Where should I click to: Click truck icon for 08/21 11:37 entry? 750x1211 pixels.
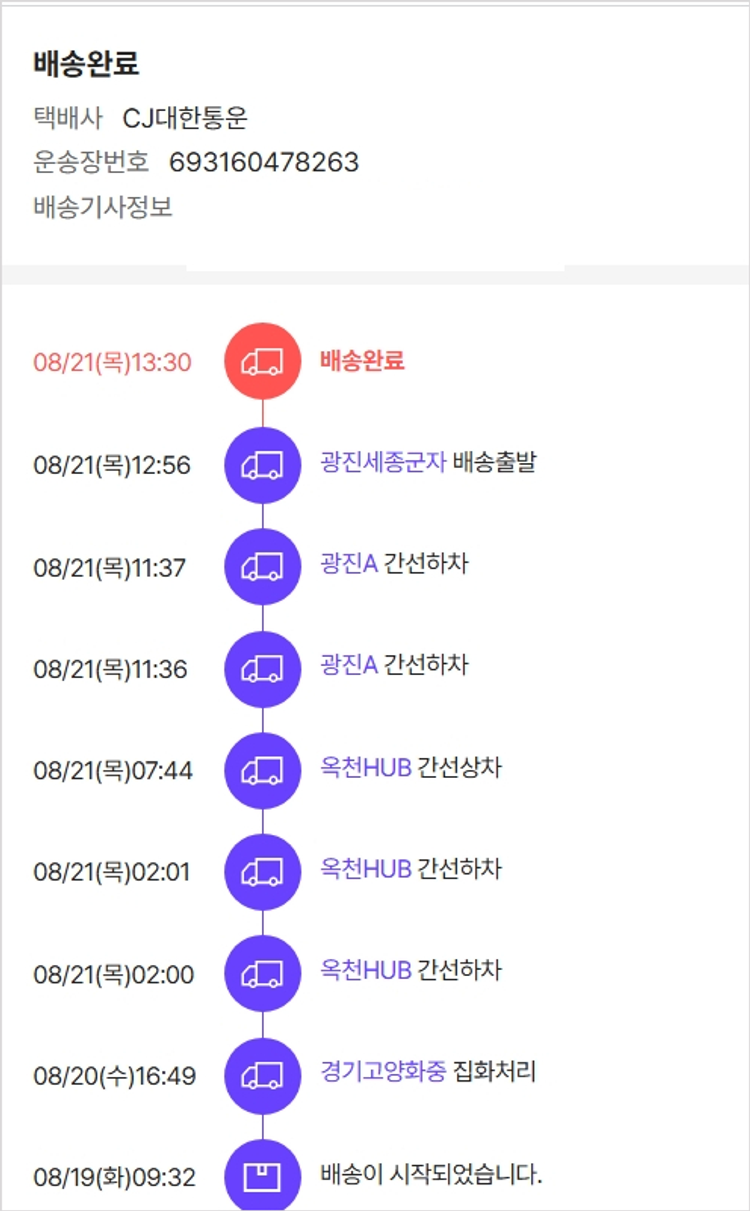[262, 567]
